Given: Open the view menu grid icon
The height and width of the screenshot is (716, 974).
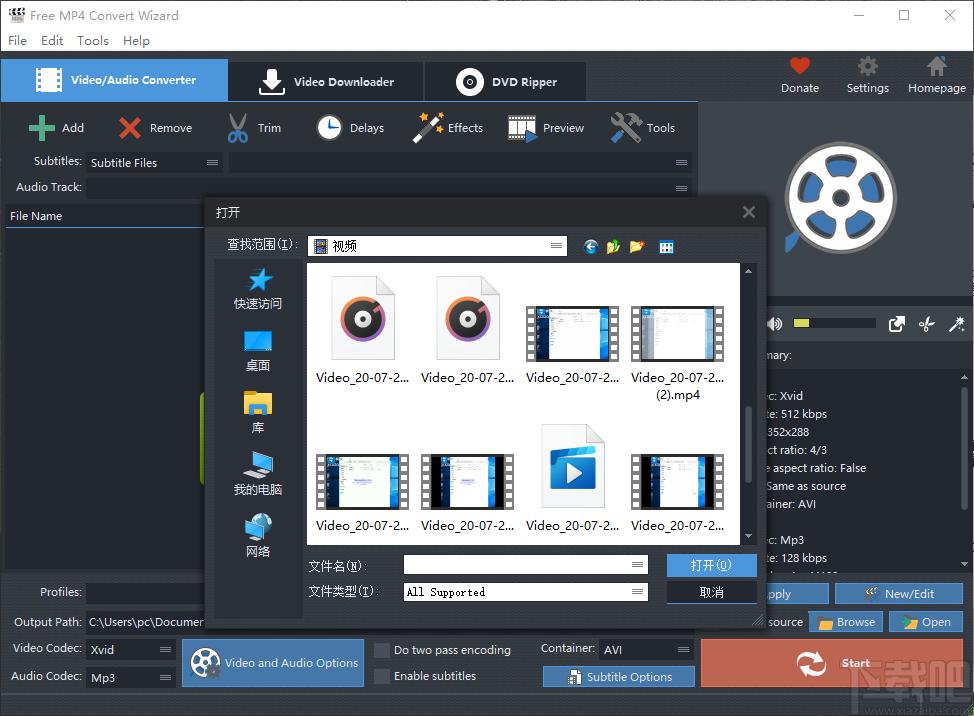Looking at the screenshot, I should pos(666,247).
